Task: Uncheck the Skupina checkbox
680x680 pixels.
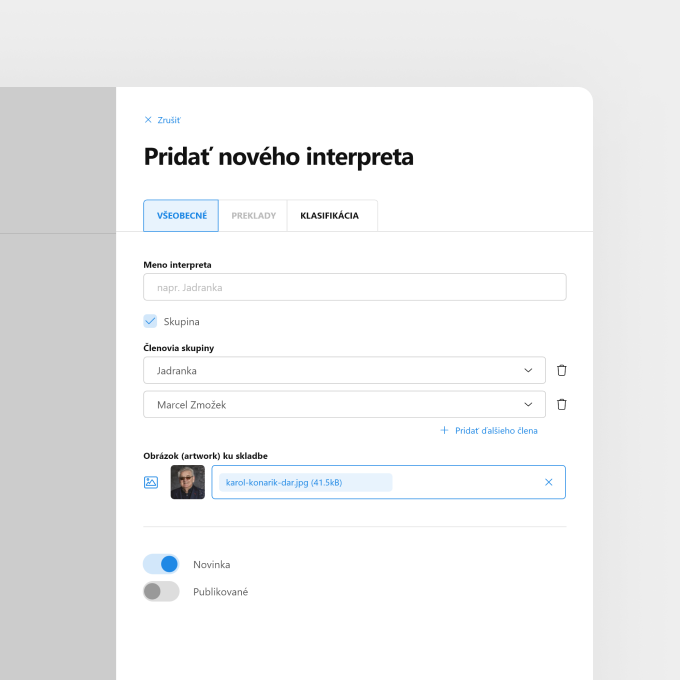Action: pos(150,321)
